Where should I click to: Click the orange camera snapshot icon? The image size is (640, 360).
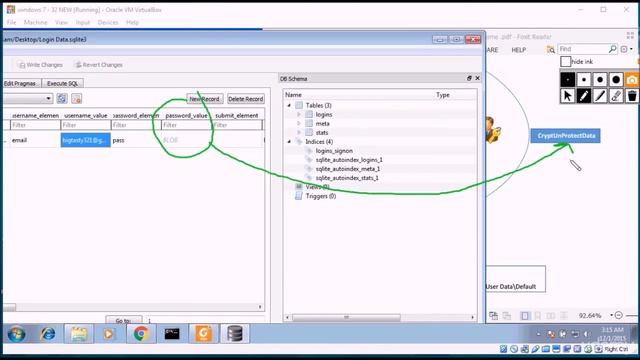632,80
